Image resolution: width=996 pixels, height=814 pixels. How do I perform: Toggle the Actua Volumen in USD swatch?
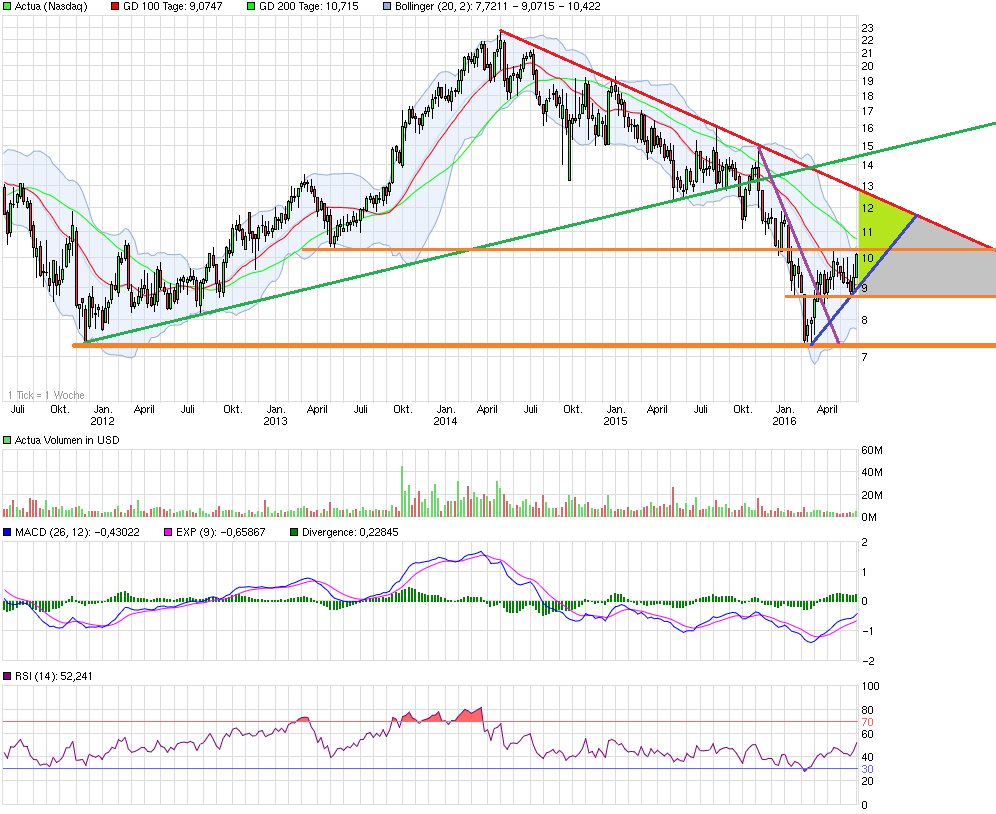[5, 439]
